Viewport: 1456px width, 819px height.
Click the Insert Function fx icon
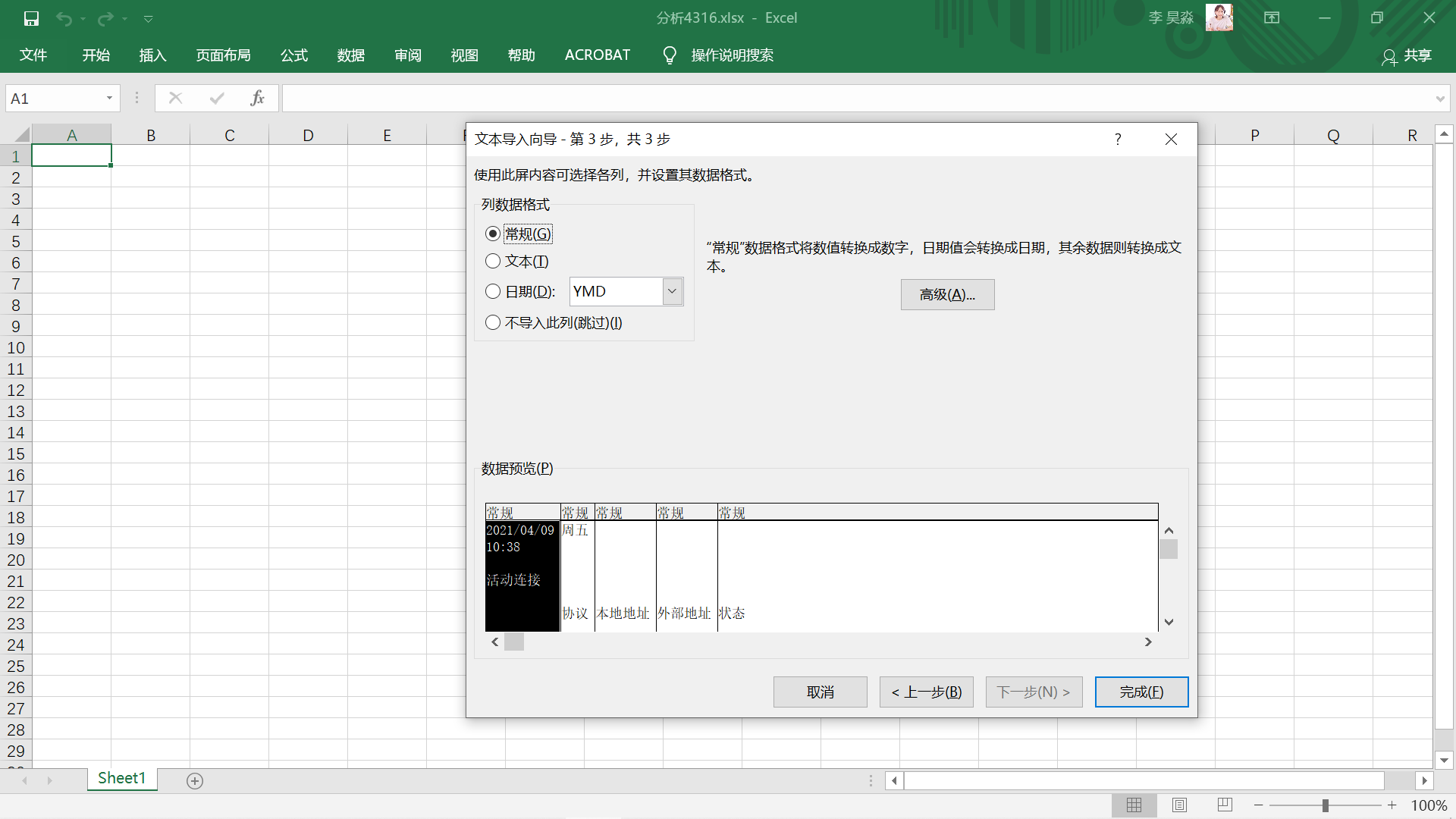click(257, 98)
